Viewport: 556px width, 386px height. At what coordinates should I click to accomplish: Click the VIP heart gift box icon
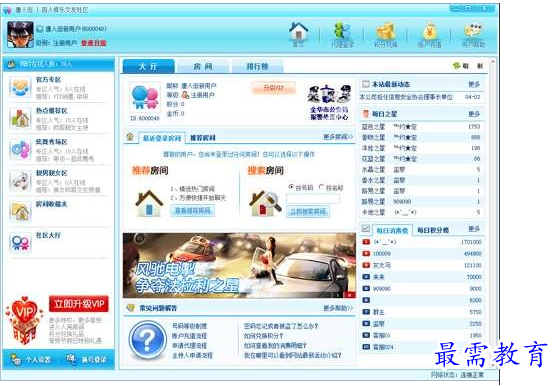tap(24, 321)
